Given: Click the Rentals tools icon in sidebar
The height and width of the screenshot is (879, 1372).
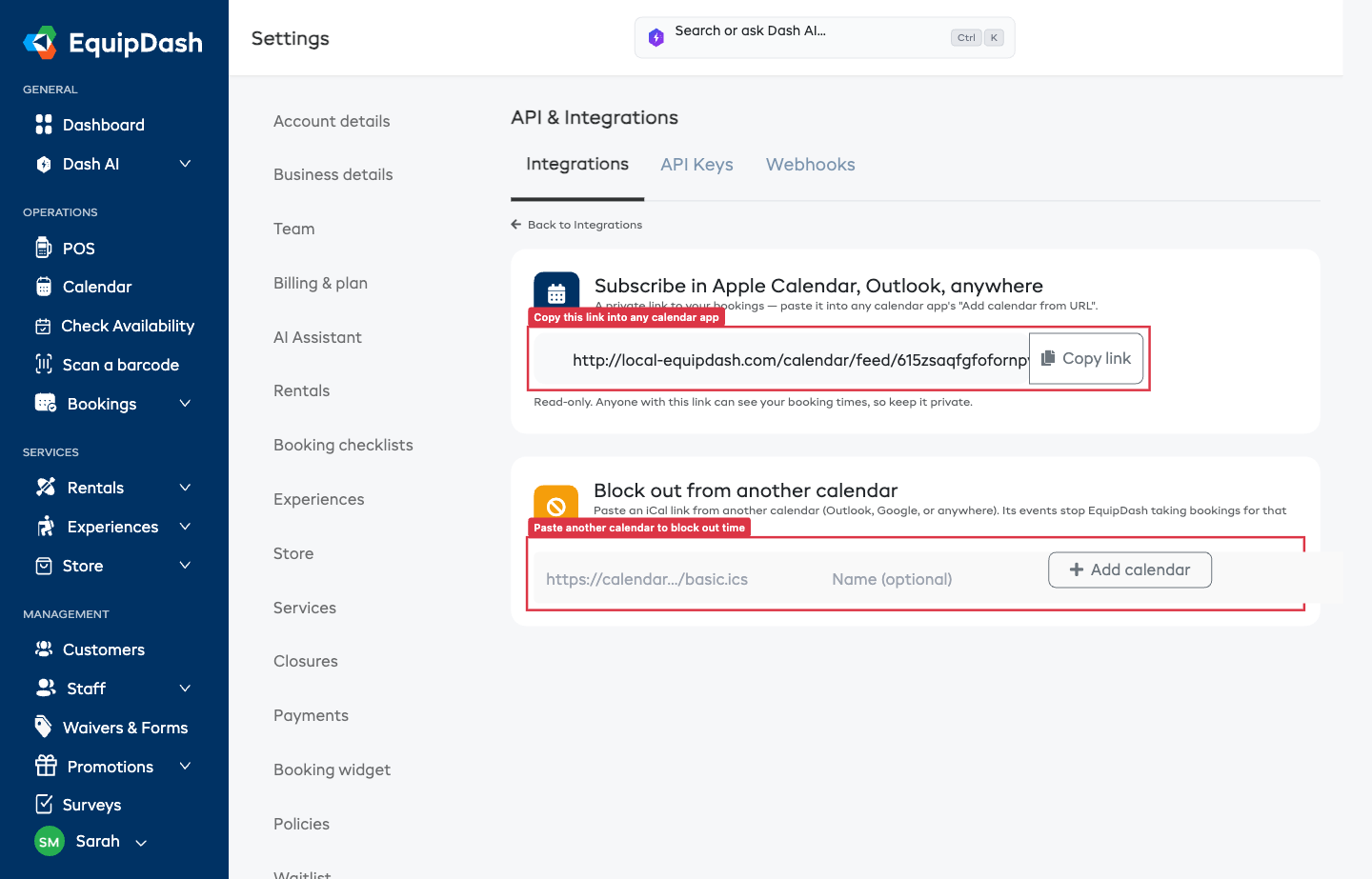Looking at the screenshot, I should coord(46,487).
